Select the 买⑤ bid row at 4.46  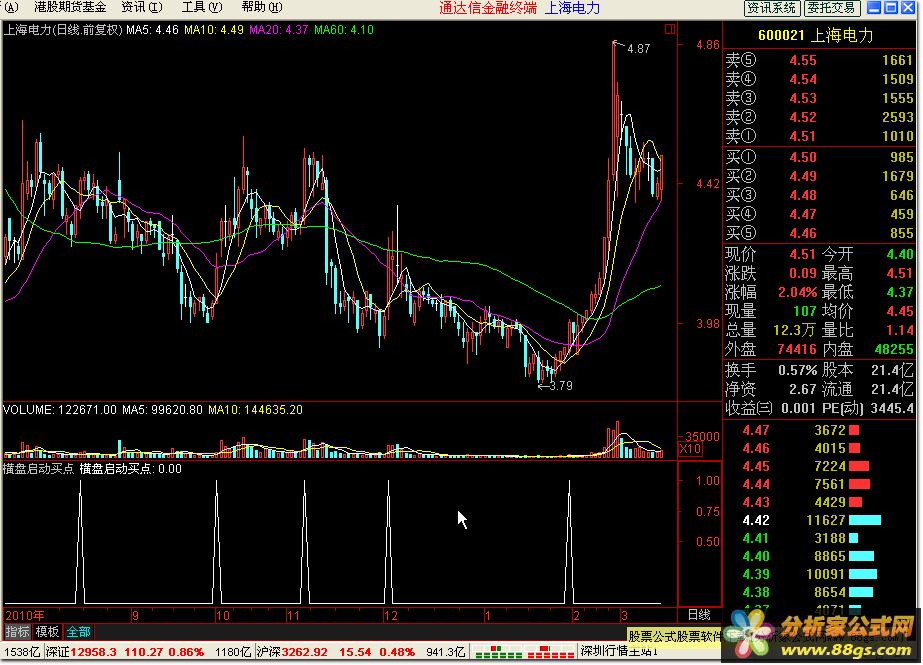pyautogui.click(x=819, y=233)
